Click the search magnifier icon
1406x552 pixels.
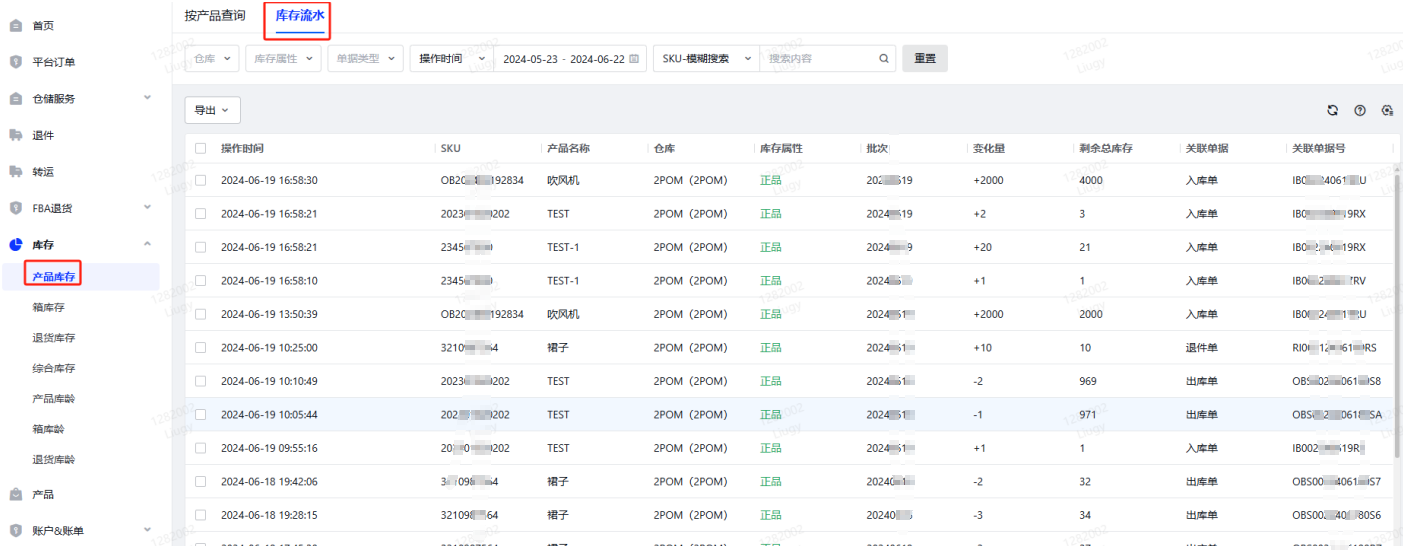[x=884, y=59]
